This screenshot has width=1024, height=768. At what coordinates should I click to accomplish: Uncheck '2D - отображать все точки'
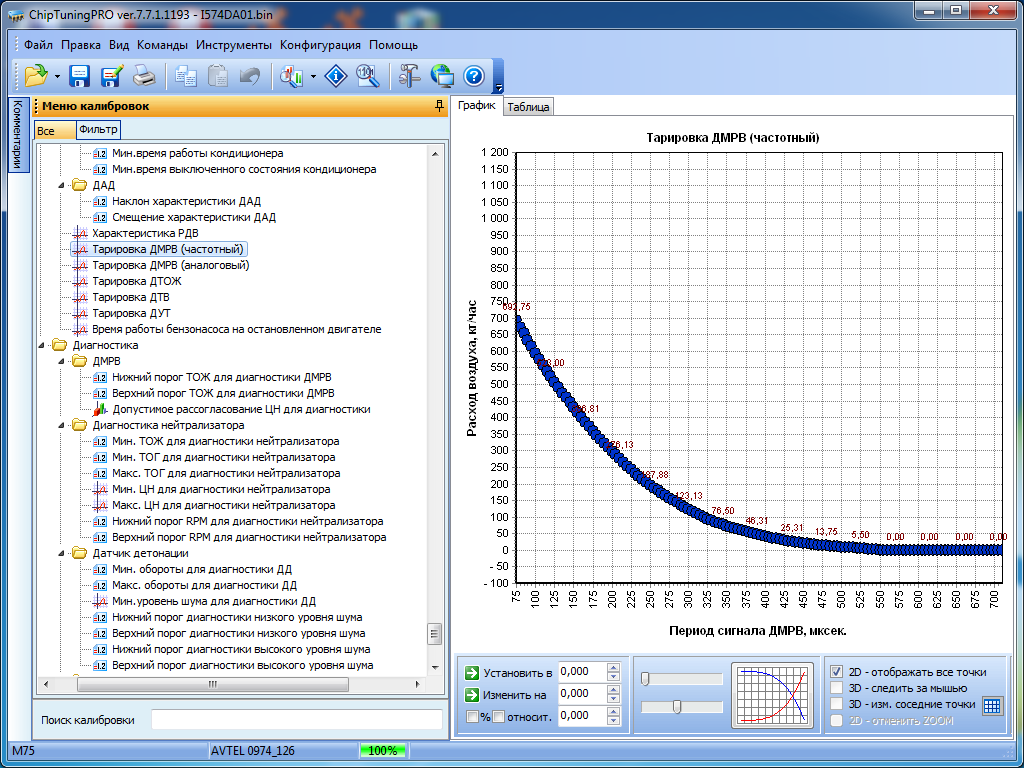pos(837,672)
